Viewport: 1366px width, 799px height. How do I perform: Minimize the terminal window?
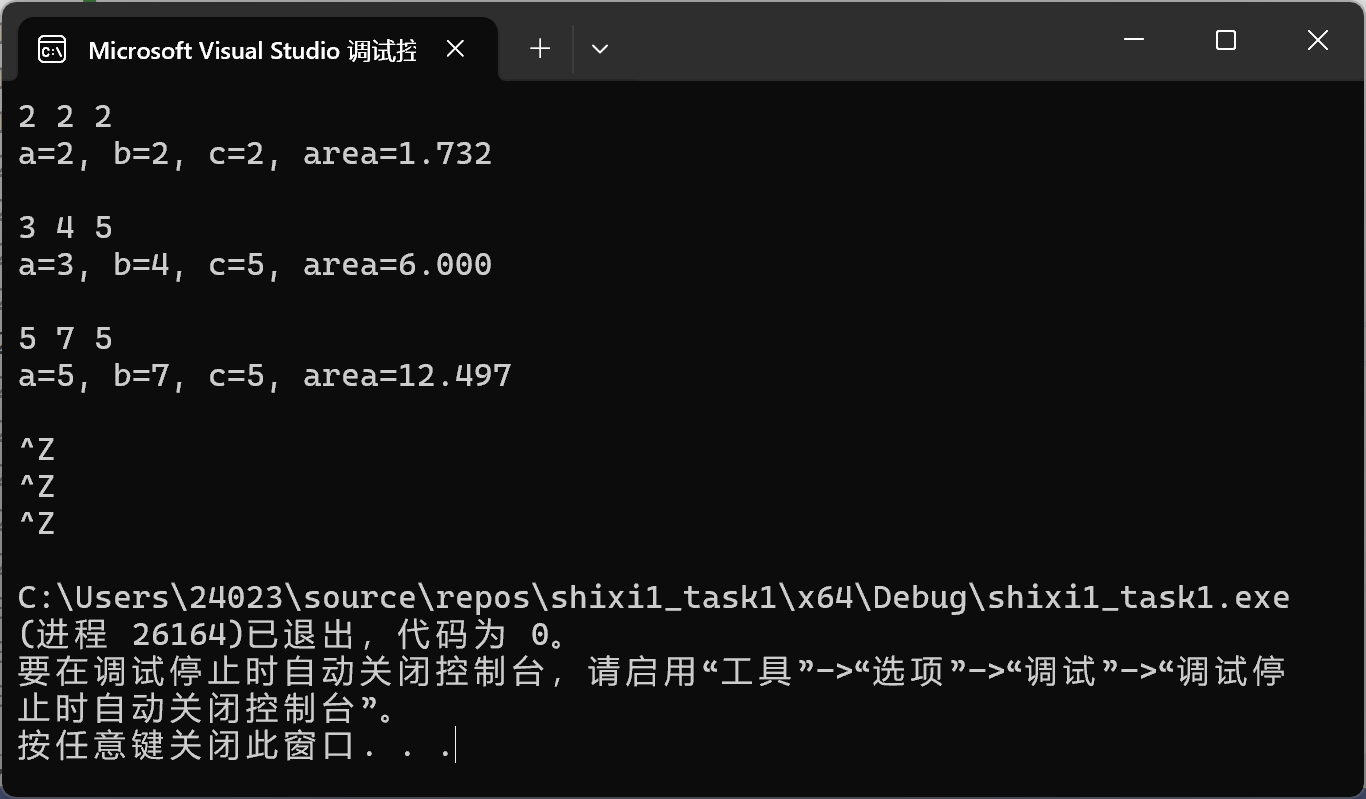[1134, 40]
